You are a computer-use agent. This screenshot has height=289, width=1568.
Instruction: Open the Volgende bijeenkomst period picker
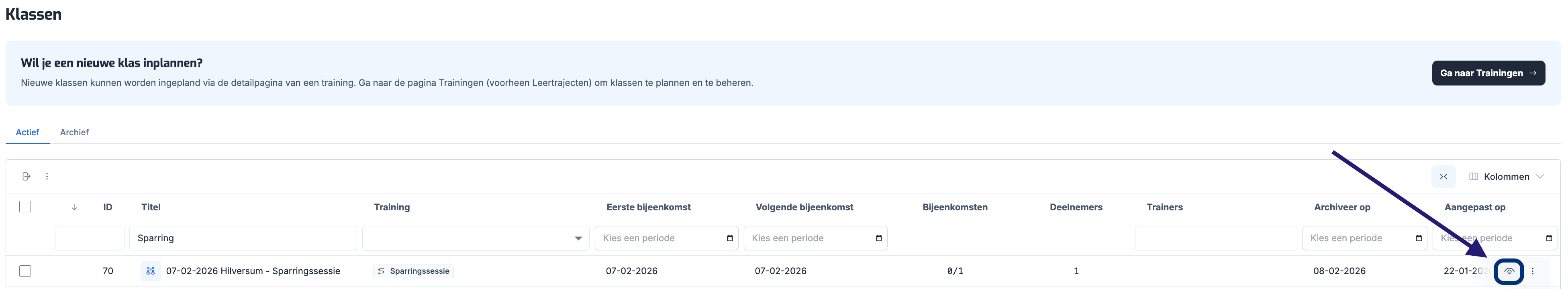(815, 238)
